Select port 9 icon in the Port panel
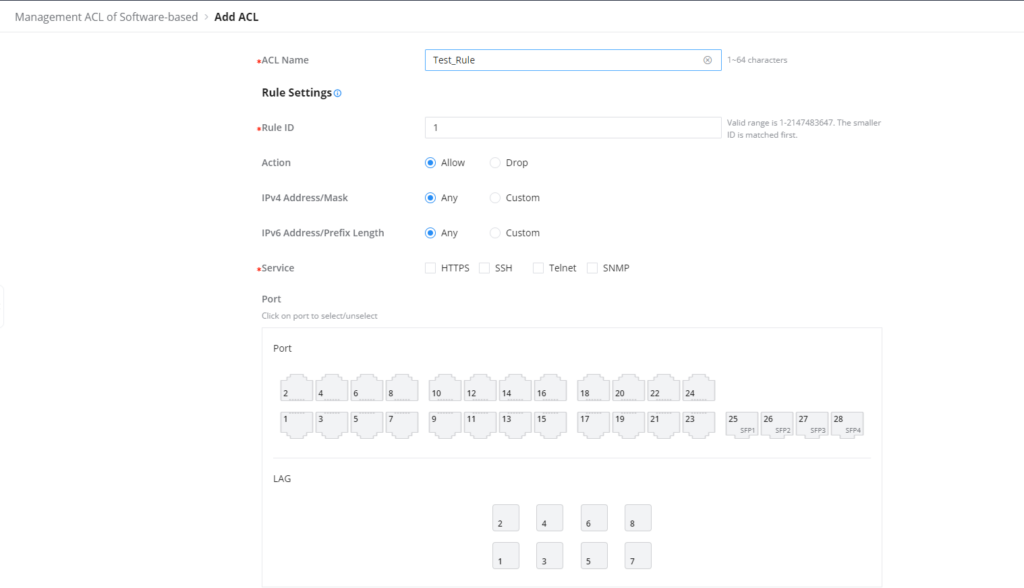 pyautogui.click(x=445, y=425)
